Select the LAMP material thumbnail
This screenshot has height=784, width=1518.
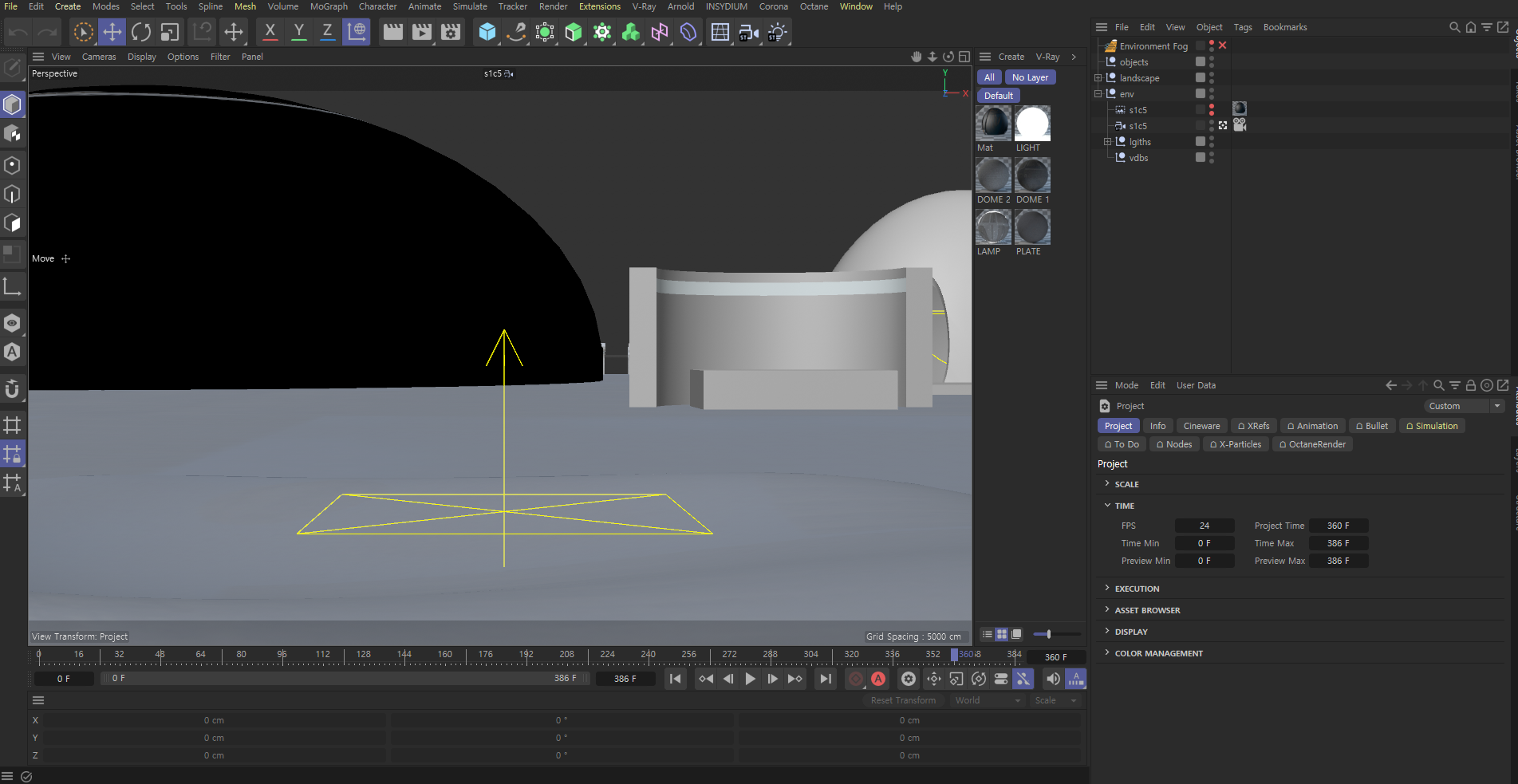pos(993,227)
